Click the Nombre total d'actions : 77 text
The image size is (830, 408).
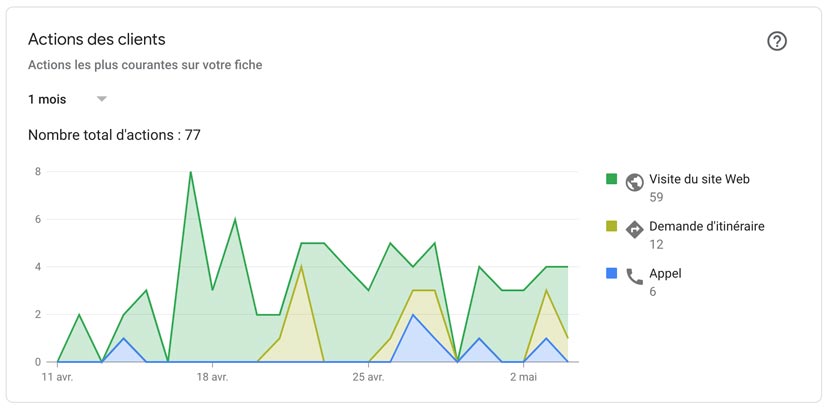tap(114, 135)
